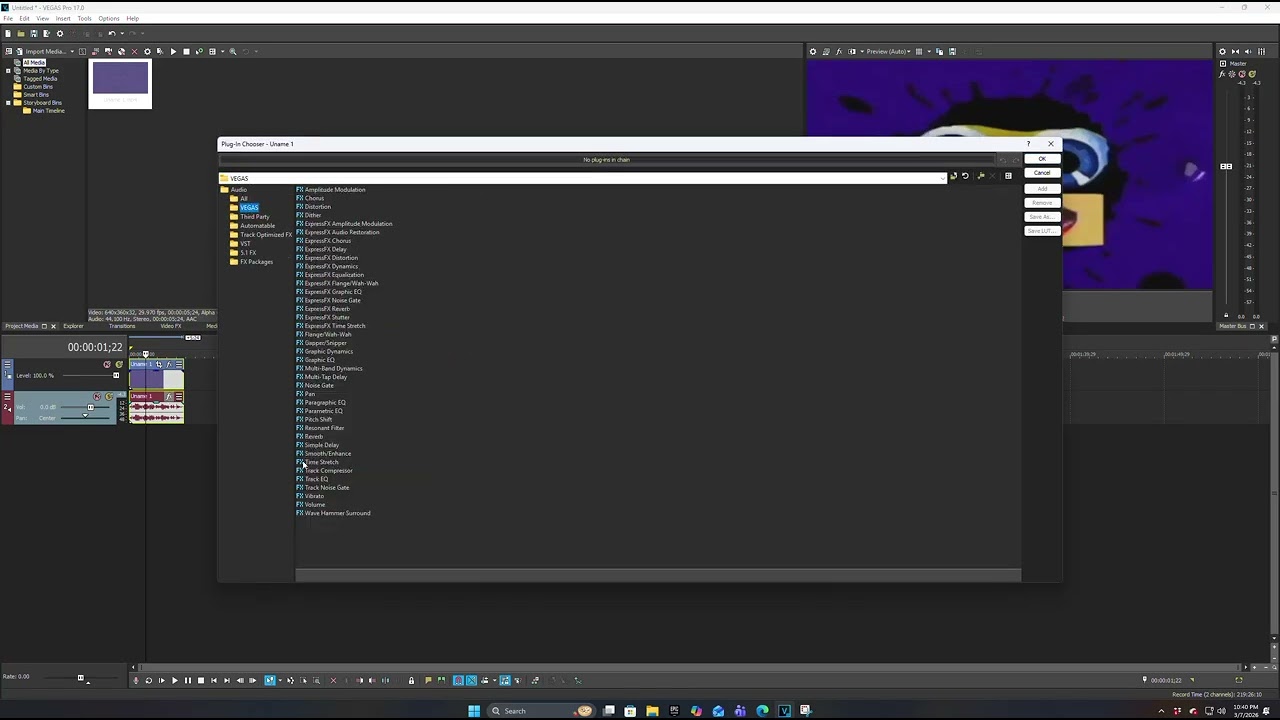Toggle the lock envelopes padlock icon
This screenshot has width=1280, height=720.
pos(411,680)
